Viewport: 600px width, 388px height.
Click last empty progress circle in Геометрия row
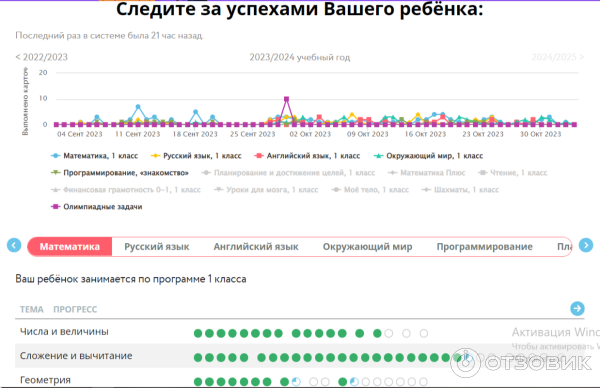423,381
